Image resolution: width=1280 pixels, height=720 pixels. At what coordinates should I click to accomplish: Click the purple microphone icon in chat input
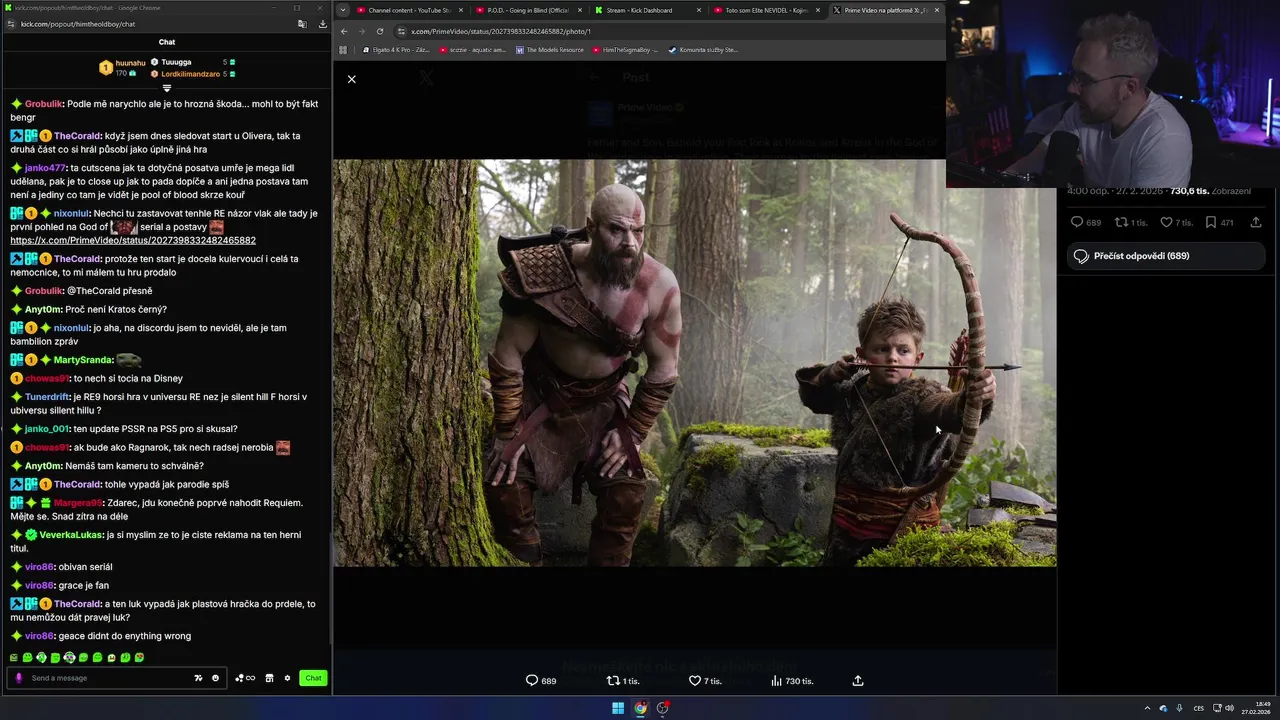pos(18,678)
